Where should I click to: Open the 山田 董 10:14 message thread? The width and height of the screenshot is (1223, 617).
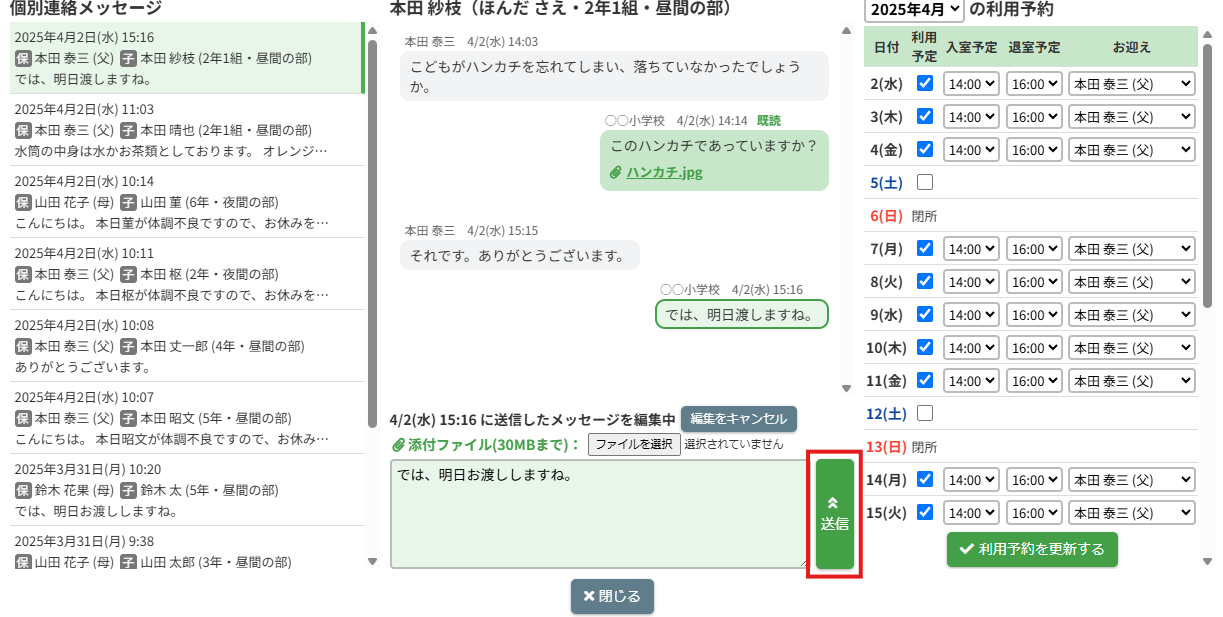point(185,202)
